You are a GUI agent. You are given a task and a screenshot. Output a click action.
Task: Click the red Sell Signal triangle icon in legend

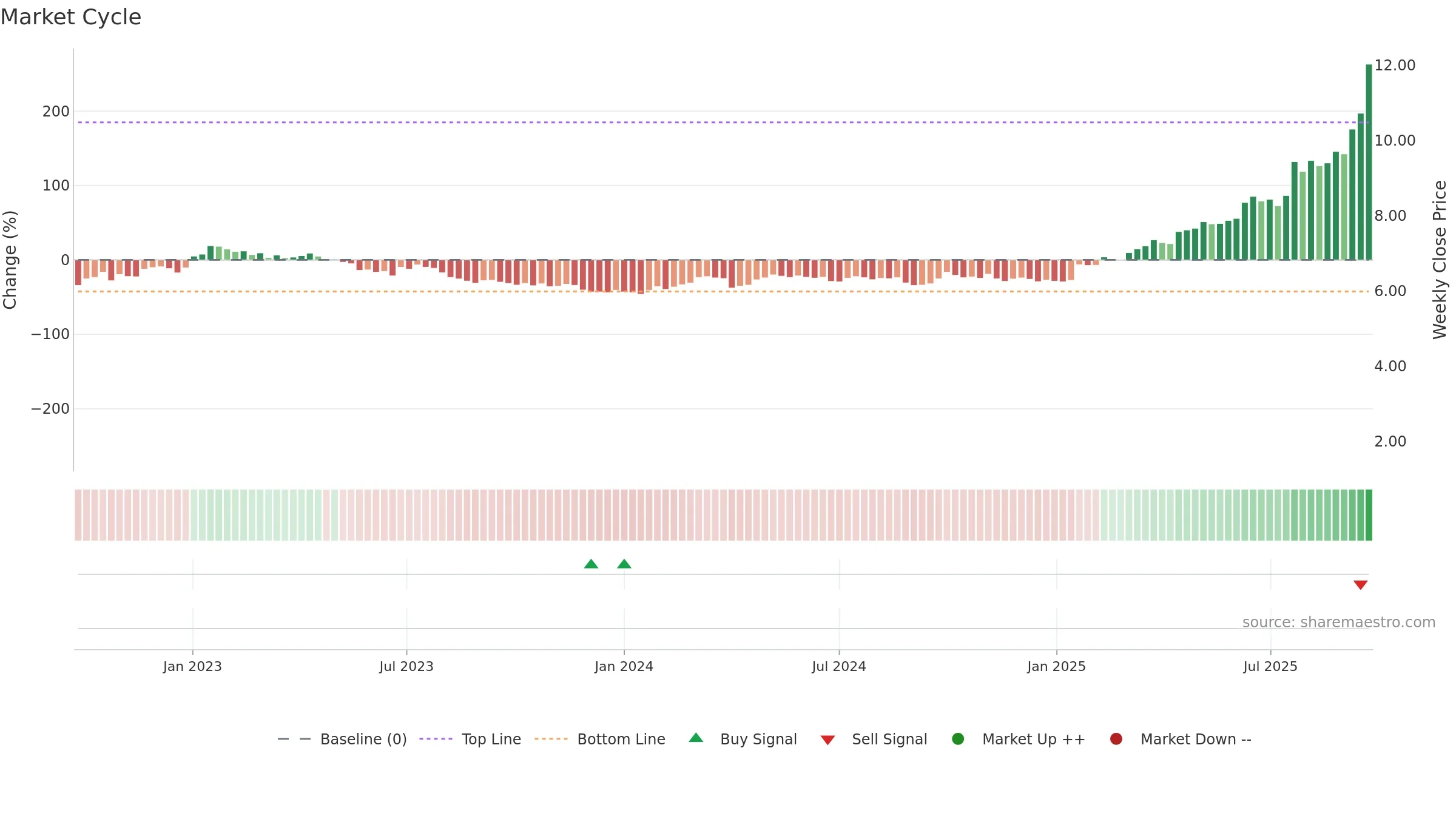(x=827, y=740)
